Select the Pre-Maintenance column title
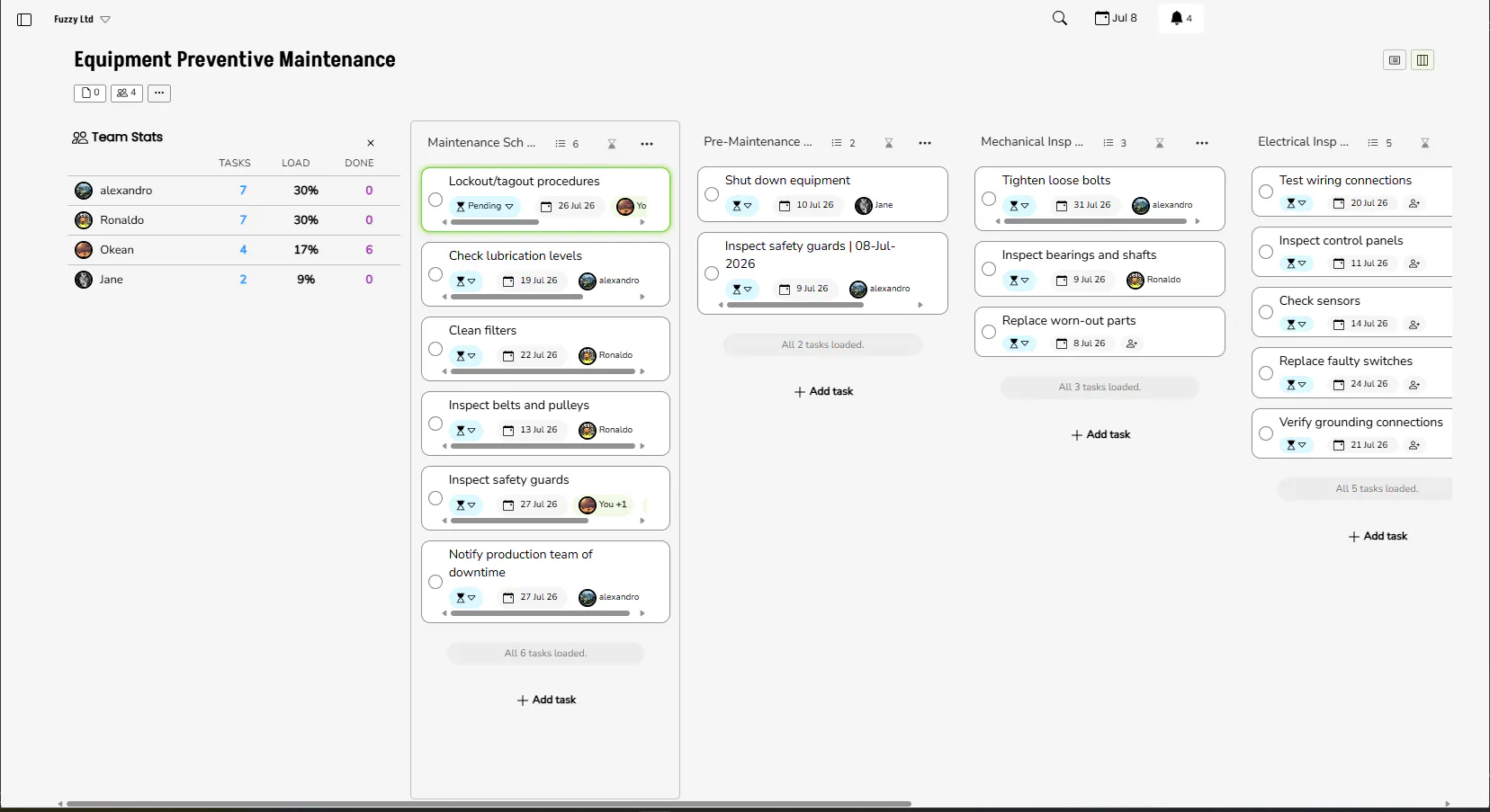Screen dimensions: 1490x812 point(758,142)
